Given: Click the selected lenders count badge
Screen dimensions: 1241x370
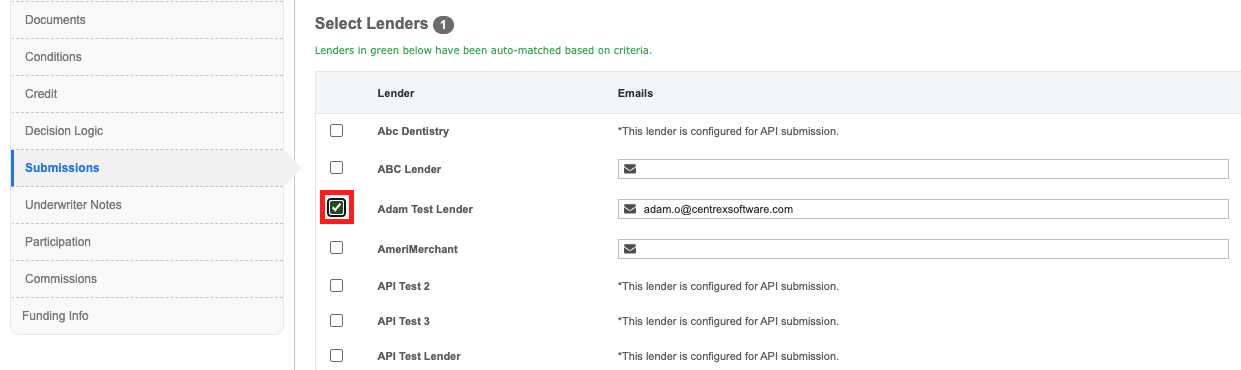Looking at the screenshot, I should [444, 24].
